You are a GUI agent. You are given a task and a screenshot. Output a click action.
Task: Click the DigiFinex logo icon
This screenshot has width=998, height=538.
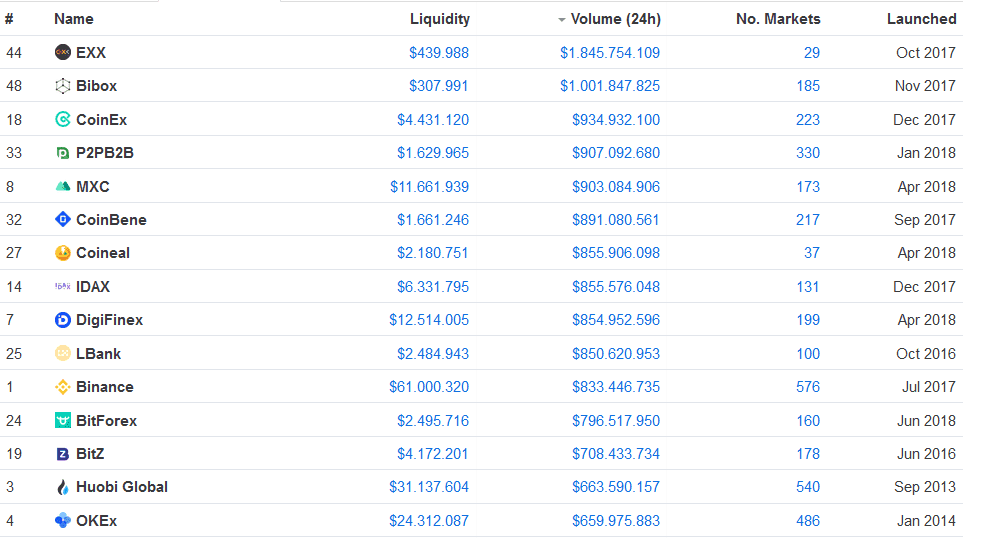[63, 320]
